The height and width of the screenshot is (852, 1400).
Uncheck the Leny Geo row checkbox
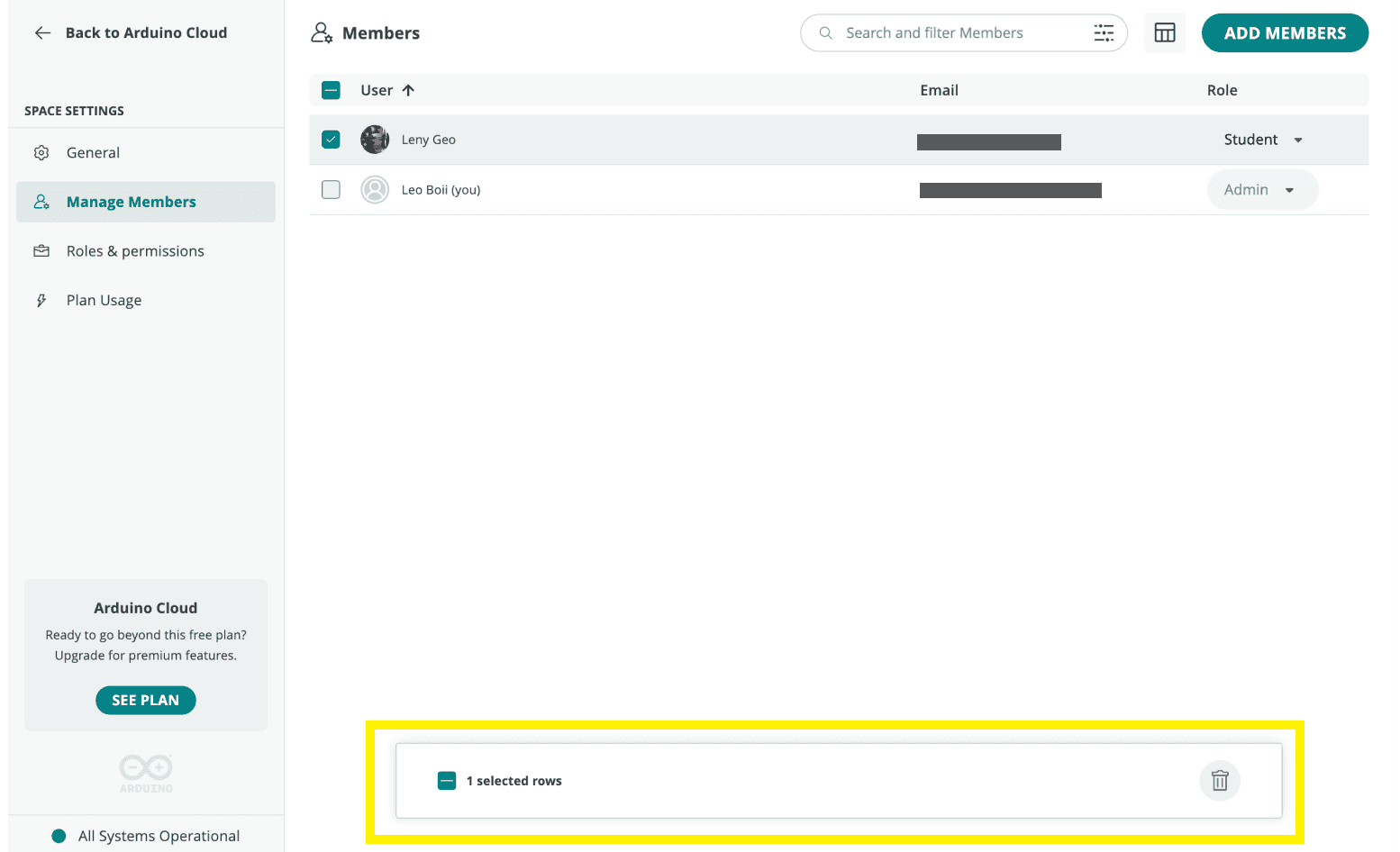click(331, 140)
